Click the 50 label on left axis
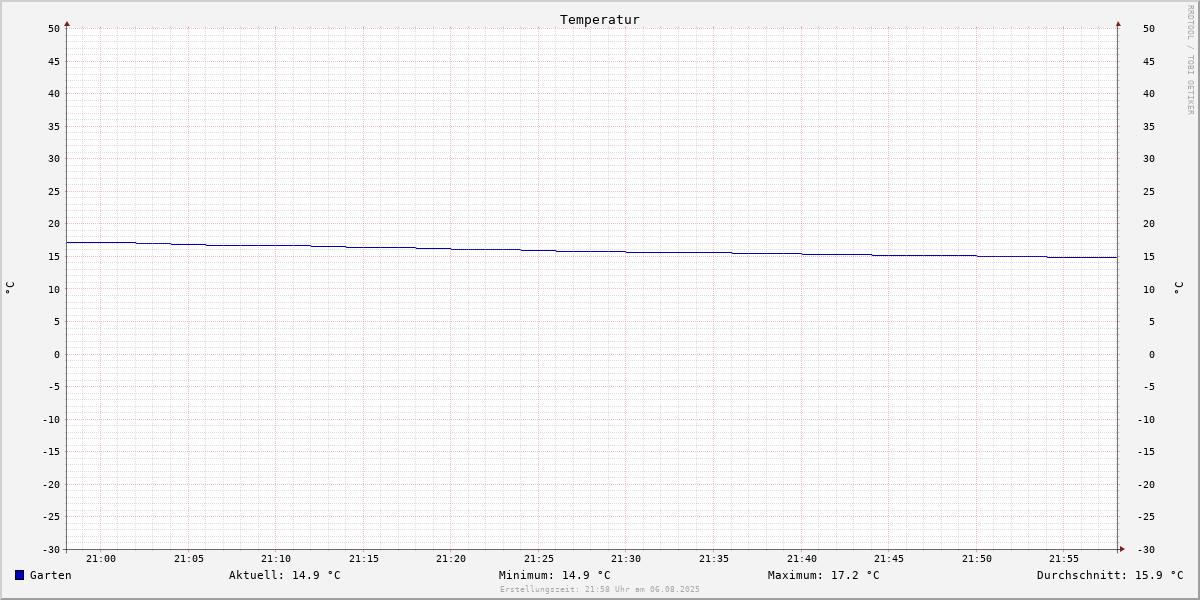Viewport: 1200px width, 600px height. coord(54,29)
